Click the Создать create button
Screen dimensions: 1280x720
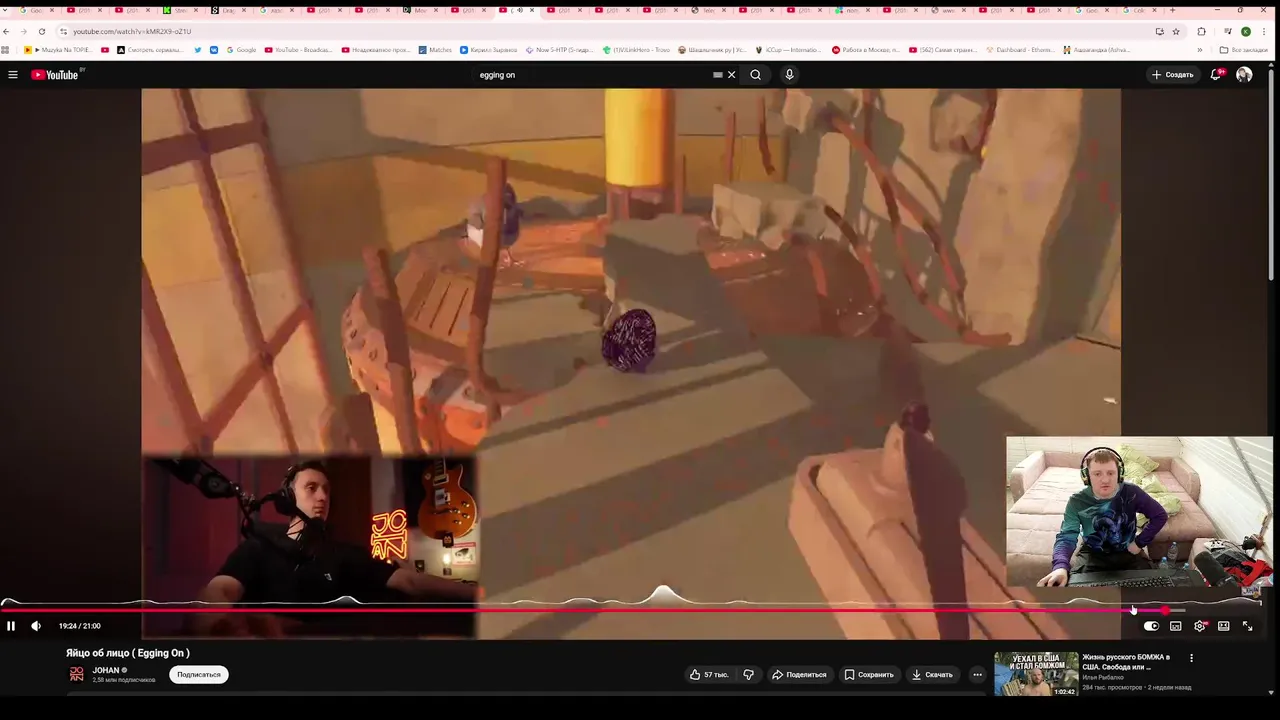1173,75
